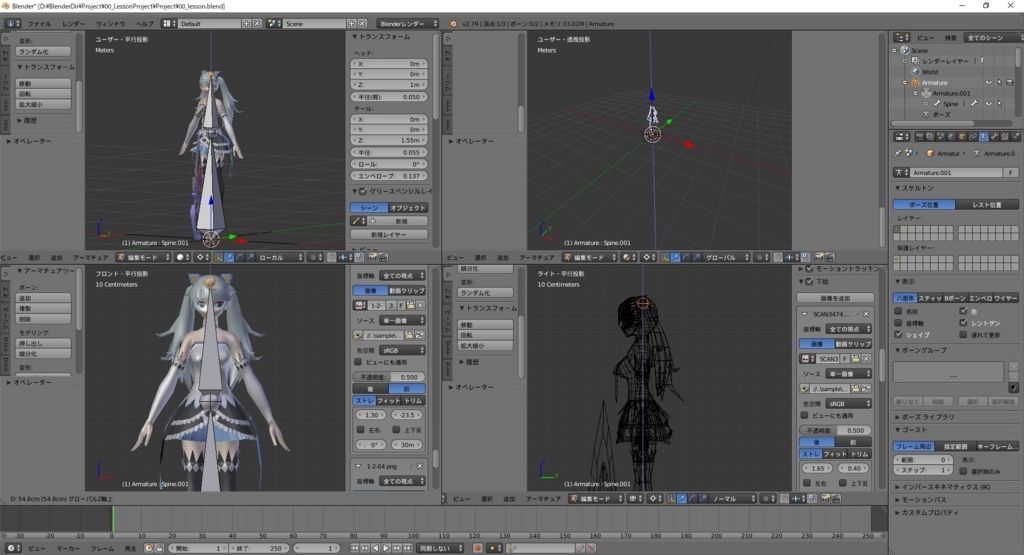This screenshot has height=555, width=1024.
Task: Open the ウィンドウ (Window) menu
Action: [x=110, y=24]
